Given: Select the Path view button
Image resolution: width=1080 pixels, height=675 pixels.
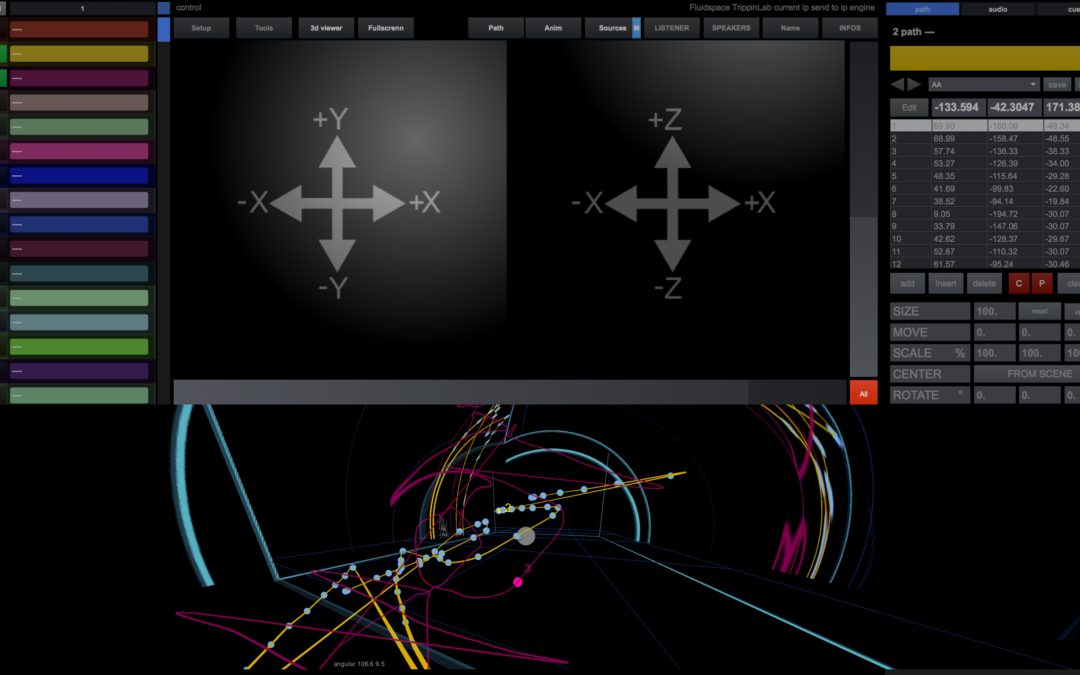Looking at the screenshot, I should [496, 28].
